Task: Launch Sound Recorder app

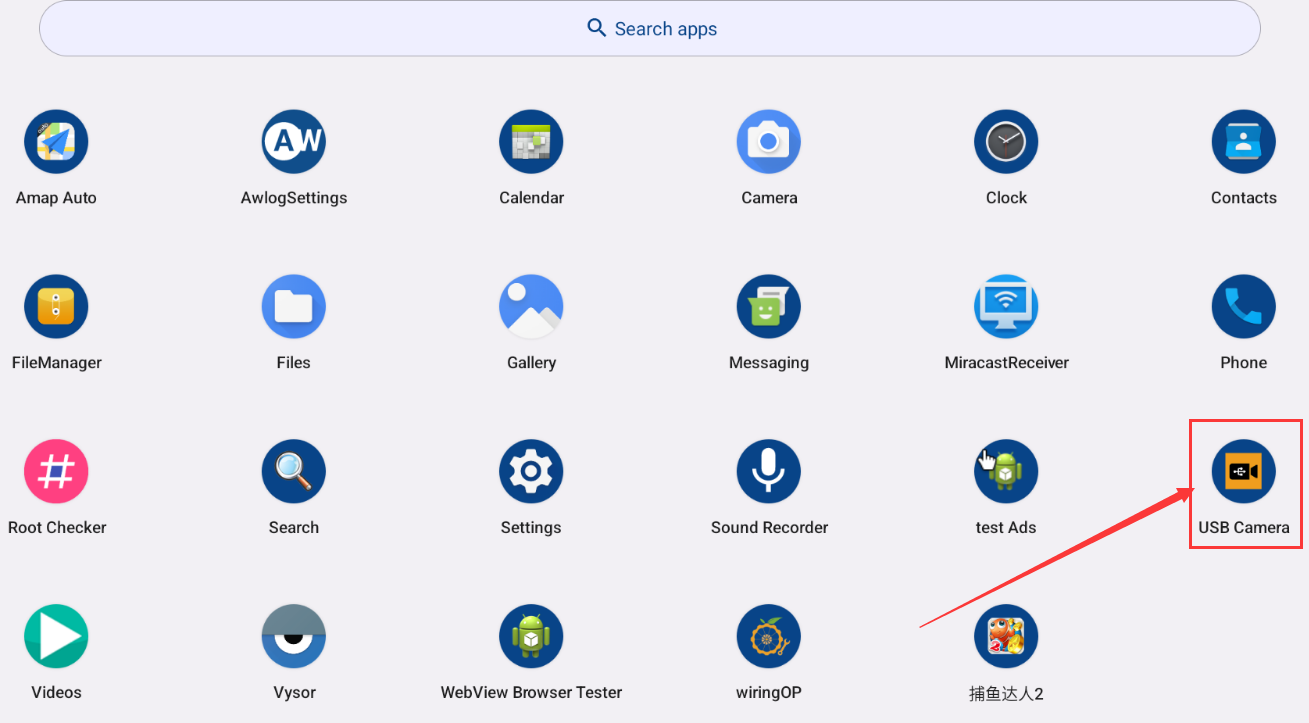Action: point(769,472)
